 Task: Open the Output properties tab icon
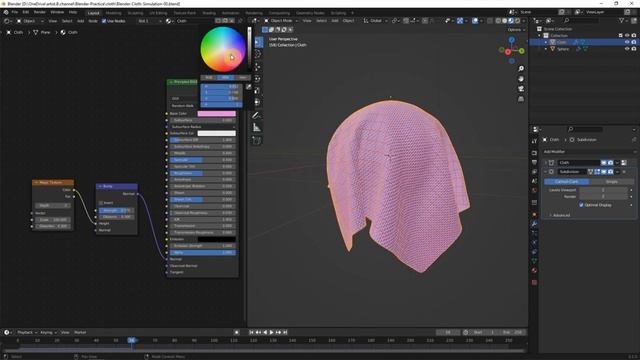[x=534, y=162]
